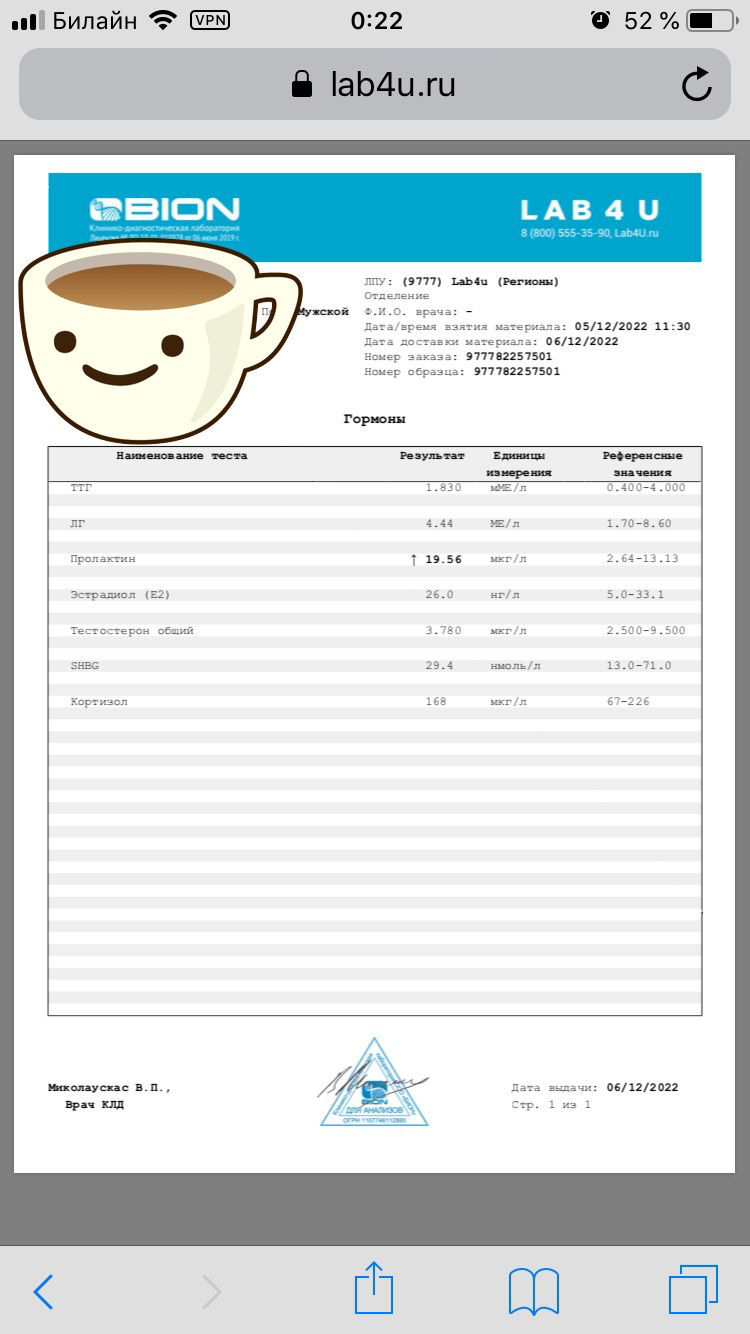Tap the forward arrow in Safari toolbar
750x1334 pixels.
pyautogui.click(x=211, y=1292)
